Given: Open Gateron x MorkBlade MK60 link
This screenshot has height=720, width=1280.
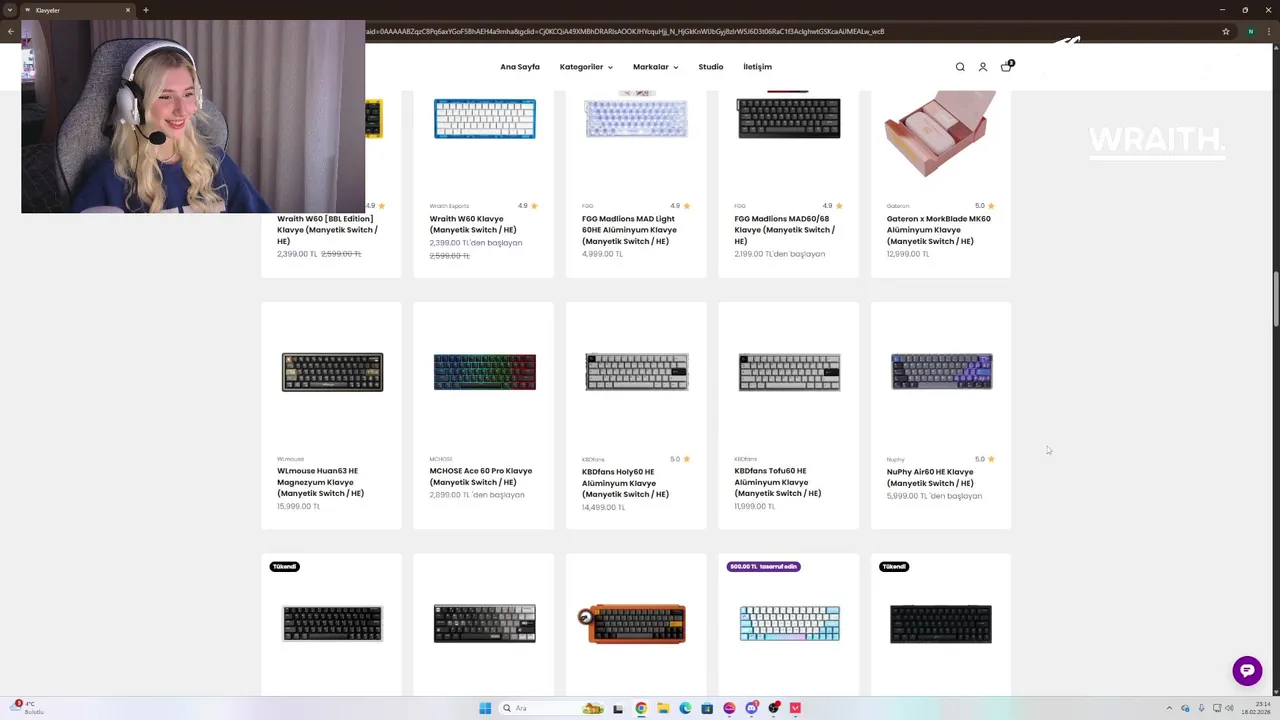Looking at the screenshot, I should tap(938, 230).
